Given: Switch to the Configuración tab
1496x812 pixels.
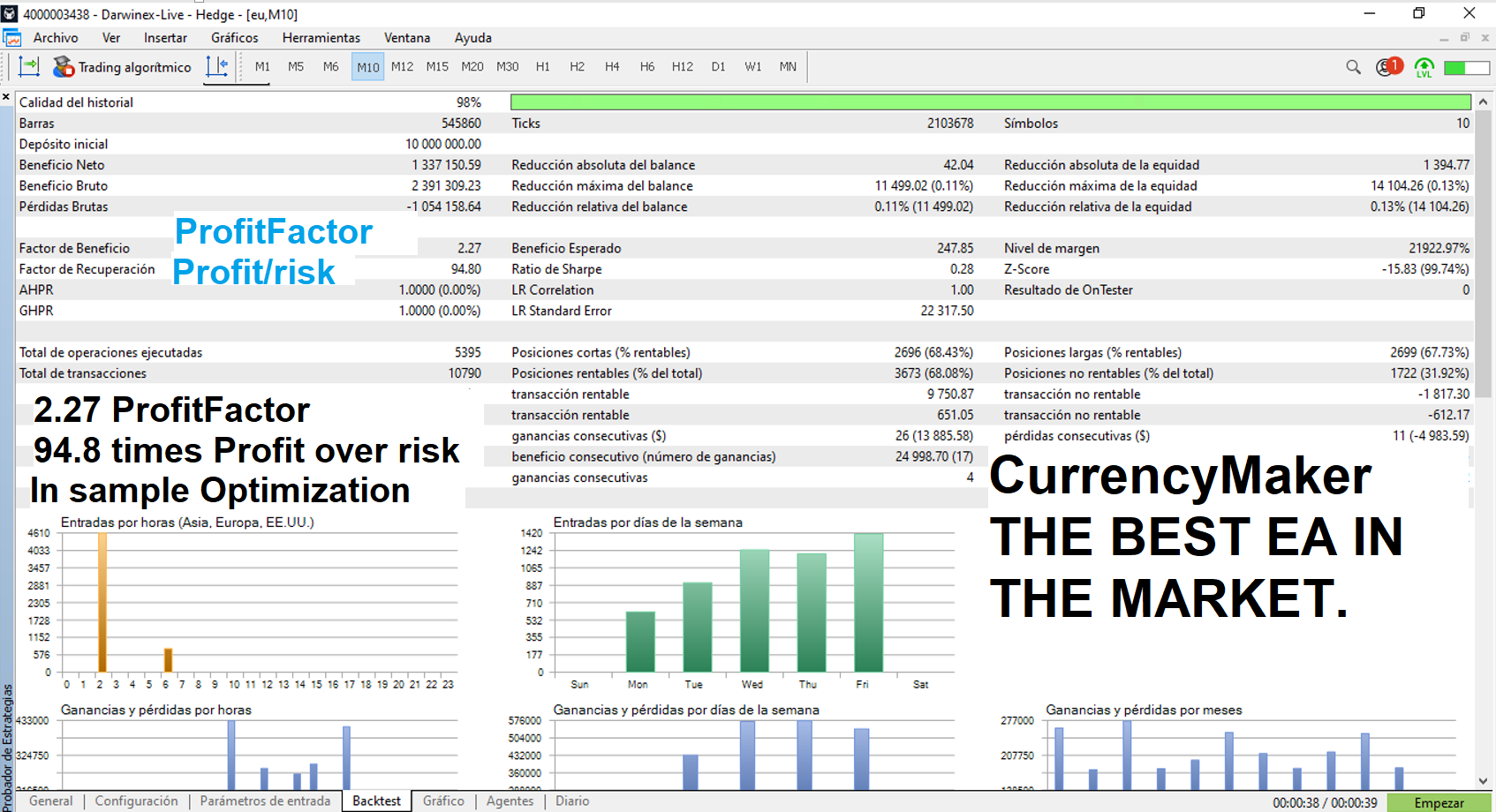Looking at the screenshot, I should coord(137,801).
